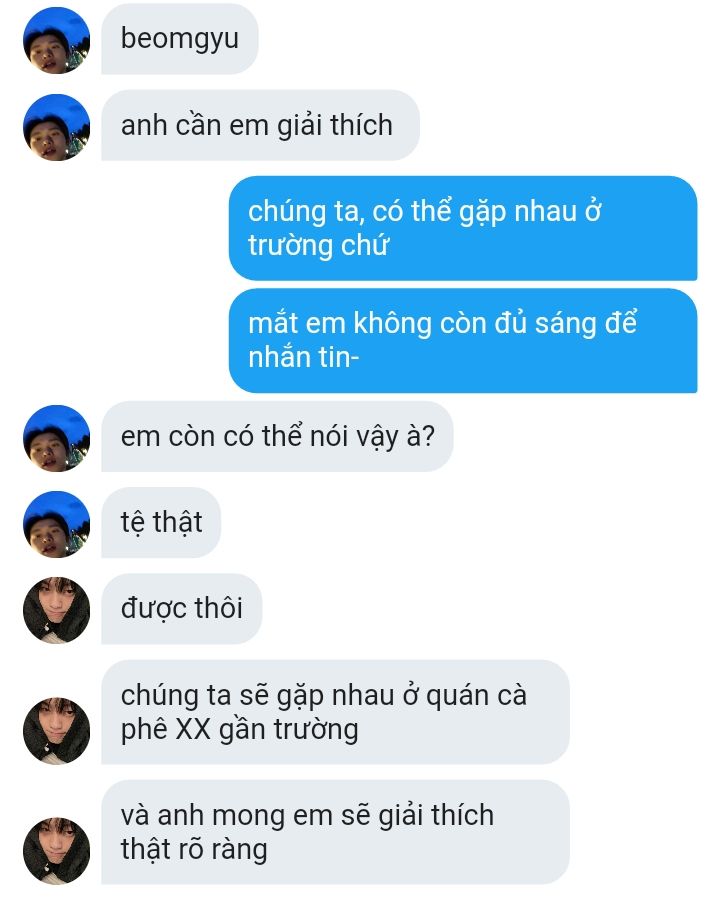
Task: Select the "tệ thật" message bubble
Action: tap(161, 522)
